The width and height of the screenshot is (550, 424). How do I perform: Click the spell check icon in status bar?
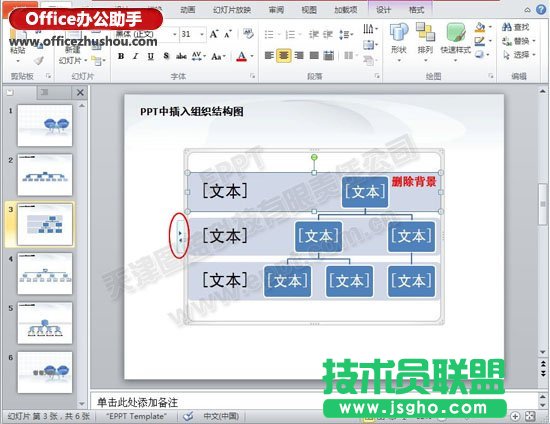click(188, 416)
